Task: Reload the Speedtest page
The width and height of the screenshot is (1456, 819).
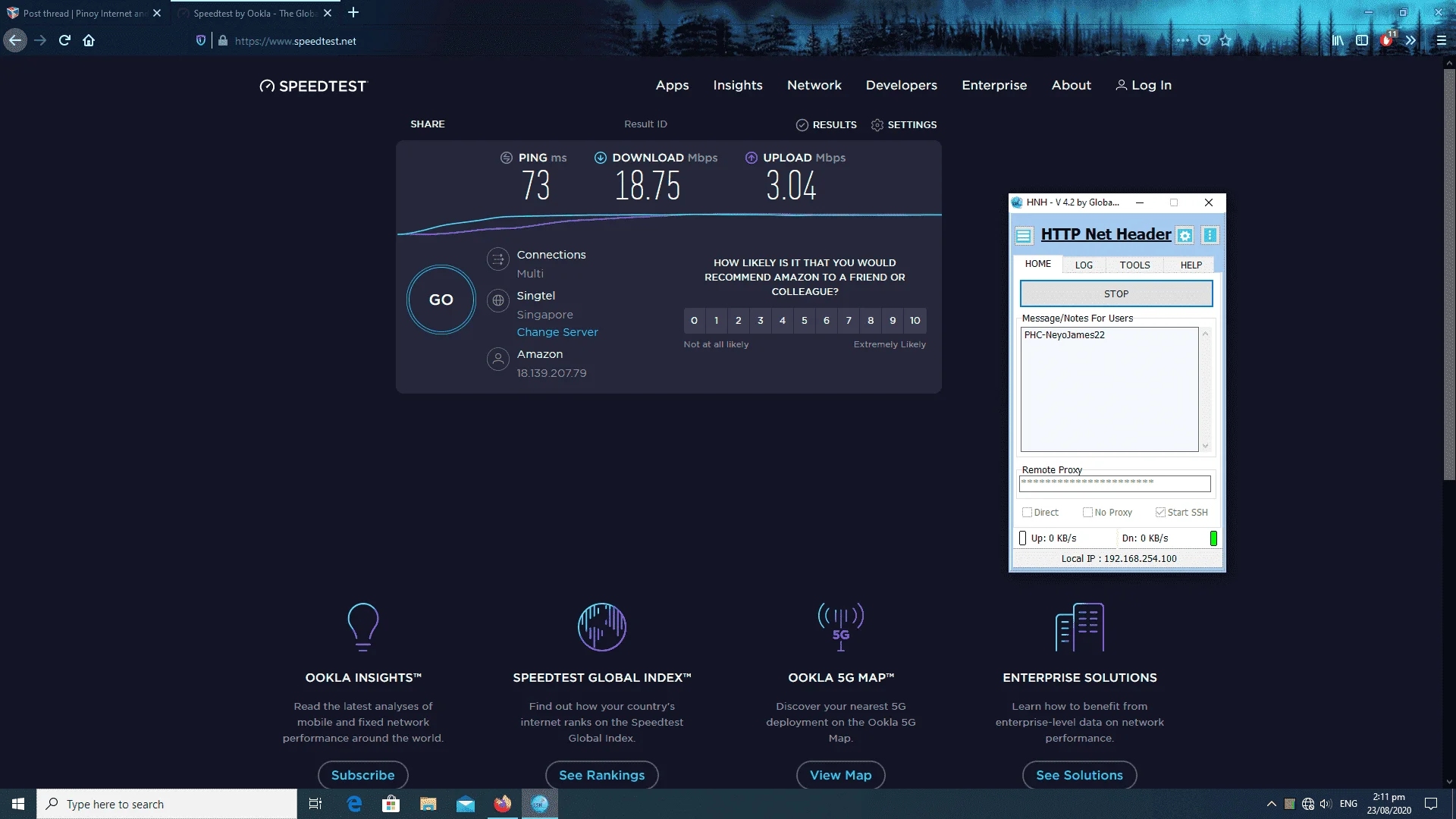Action: pos(64,41)
